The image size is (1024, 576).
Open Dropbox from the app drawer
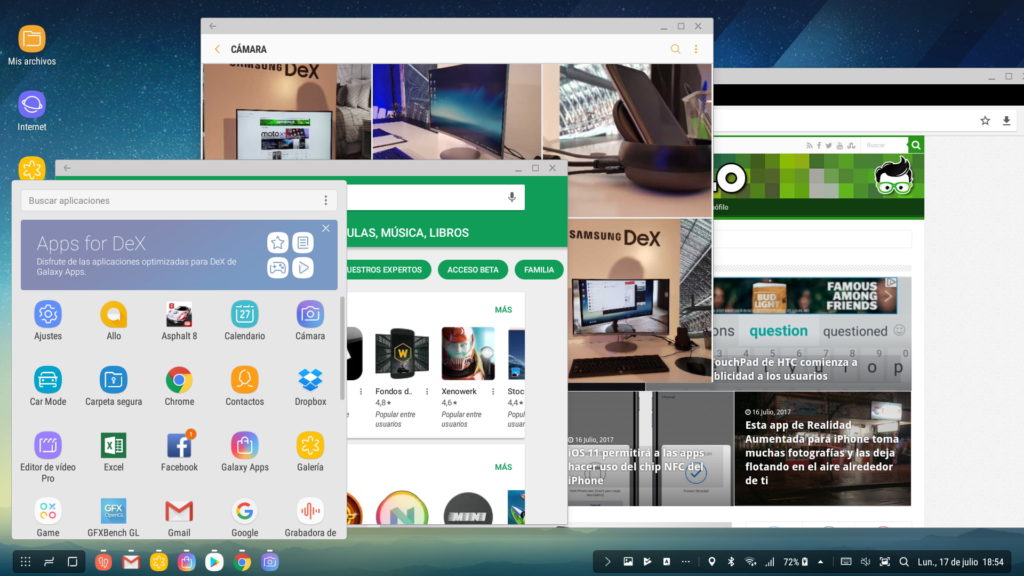pos(310,379)
